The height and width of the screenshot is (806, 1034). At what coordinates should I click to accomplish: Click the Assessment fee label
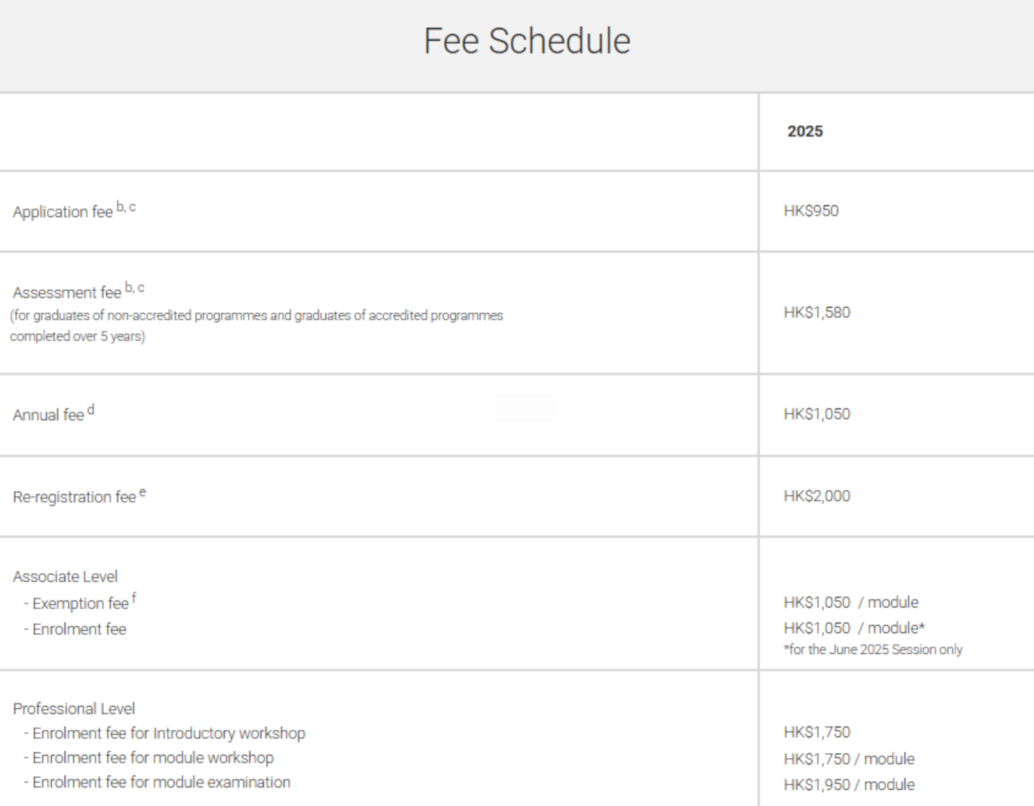(x=67, y=292)
